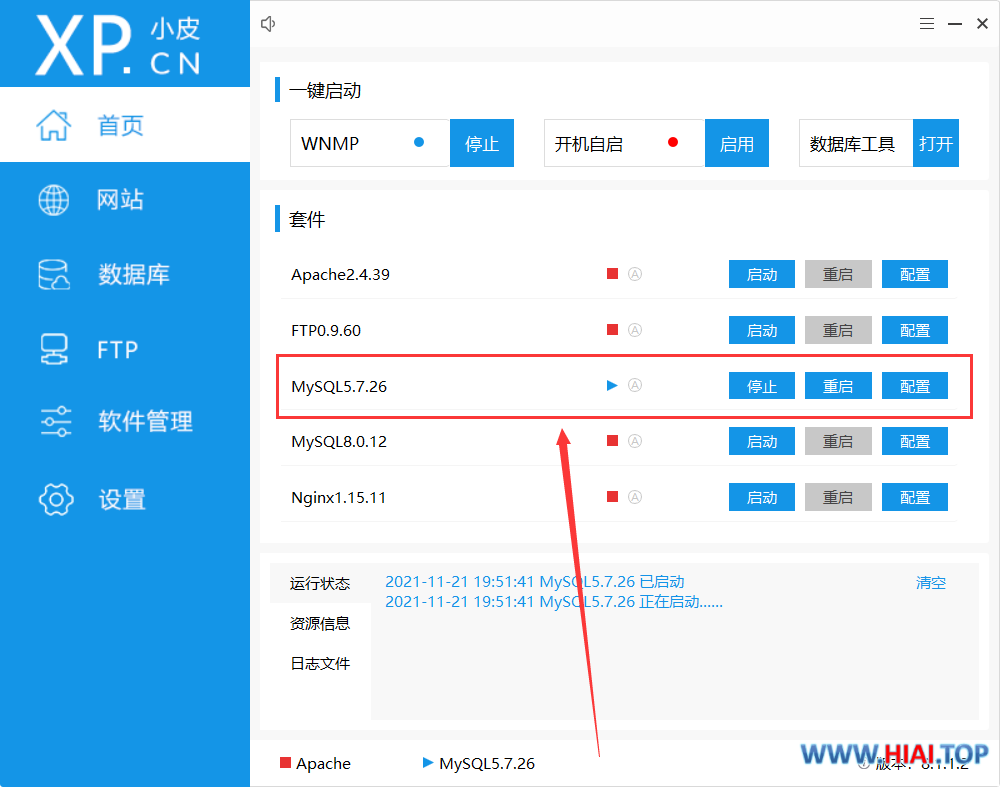Click the WNMP blue status dot
The height and width of the screenshot is (787, 1000).
pyautogui.click(x=419, y=142)
